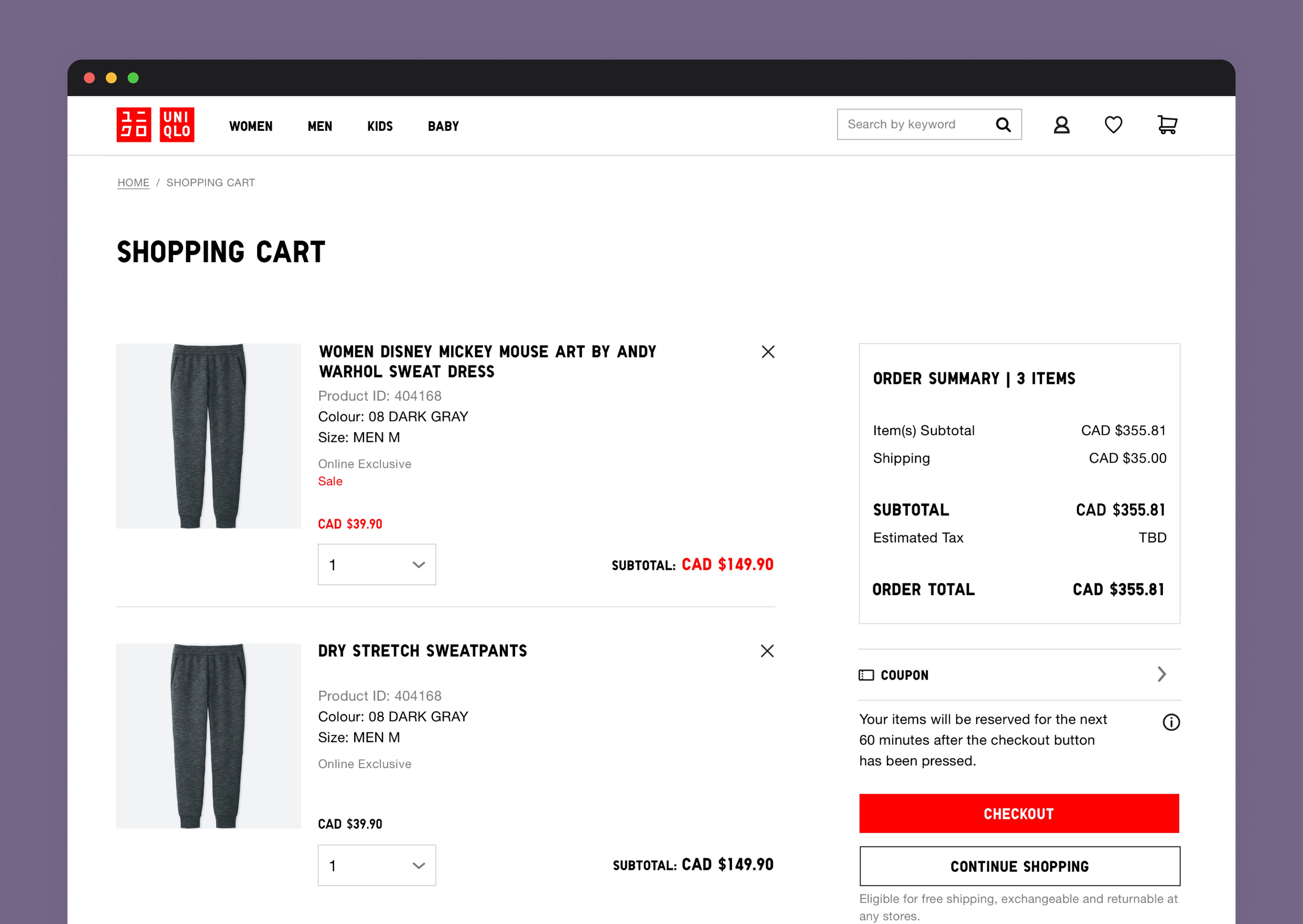Open the Women menu
This screenshot has width=1303, height=924.
[250, 126]
